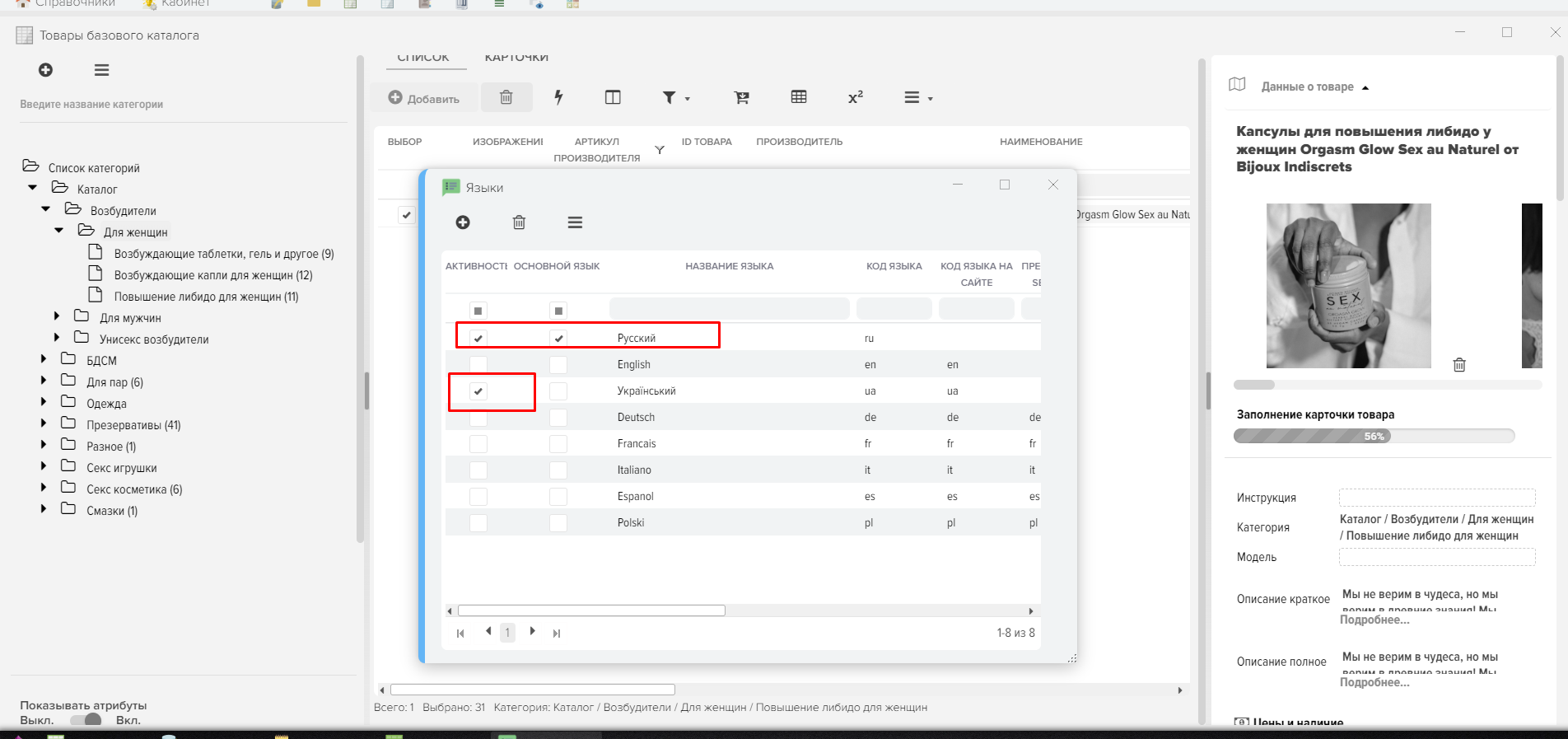Click the table grid icon in toolbar
The height and width of the screenshot is (739, 1568).
799,97
